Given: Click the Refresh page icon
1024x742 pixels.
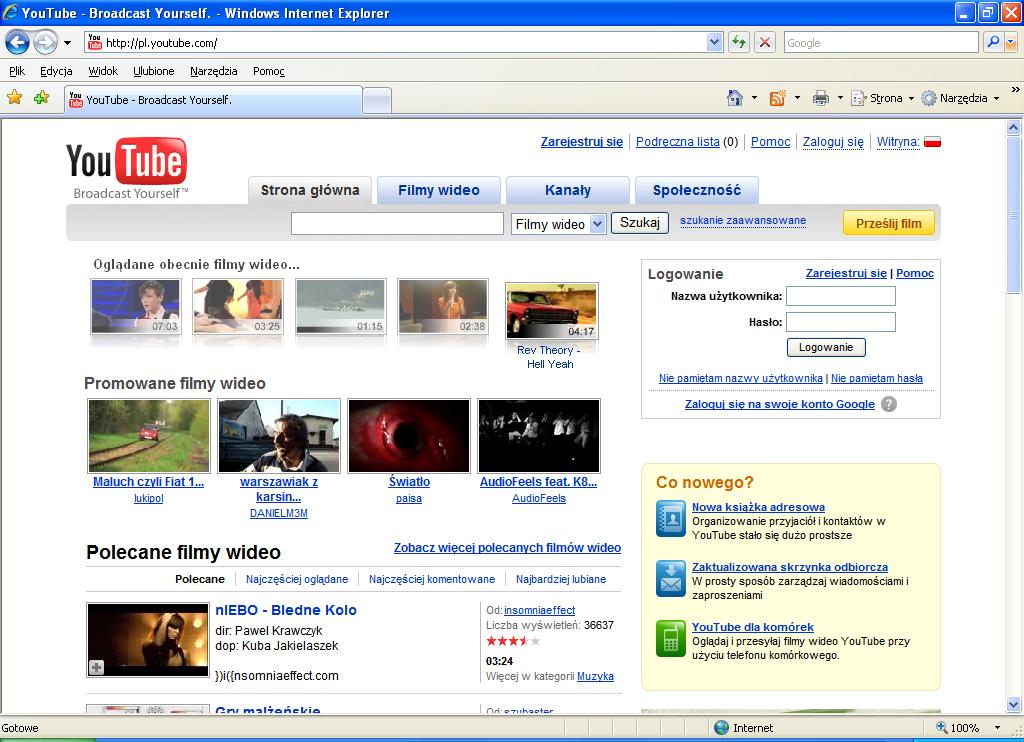Looking at the screenshot, I should (739, 42).
